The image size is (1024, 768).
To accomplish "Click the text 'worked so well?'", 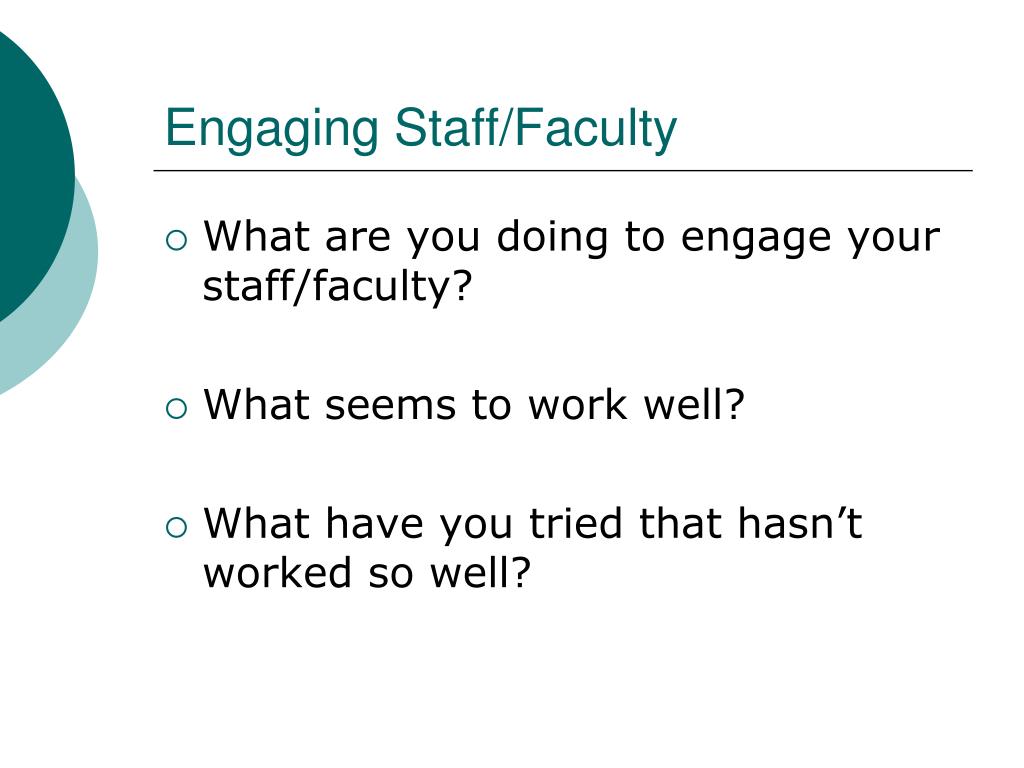I will pos(367,573).
